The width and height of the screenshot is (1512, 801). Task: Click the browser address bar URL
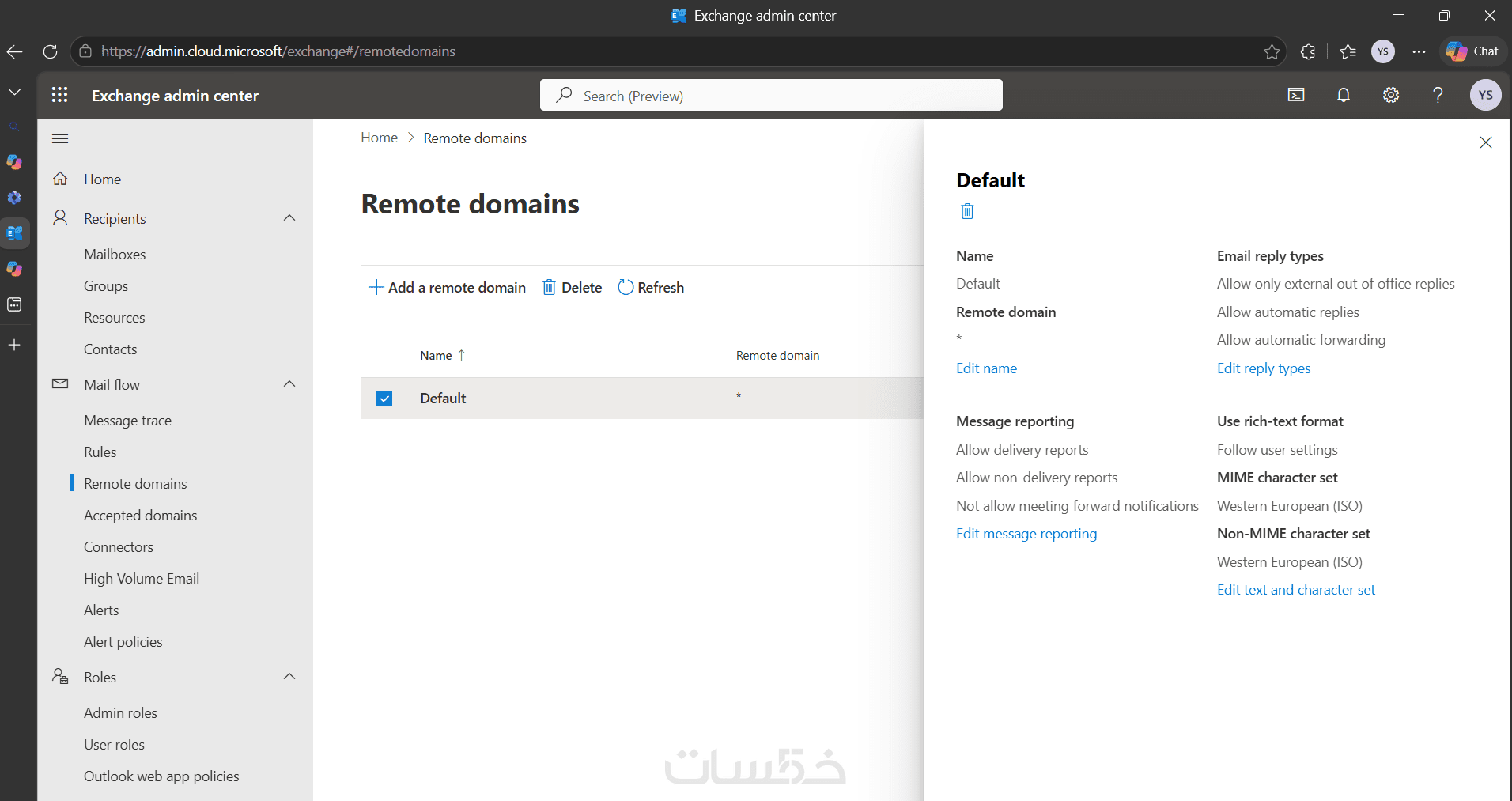click(278, 51)
